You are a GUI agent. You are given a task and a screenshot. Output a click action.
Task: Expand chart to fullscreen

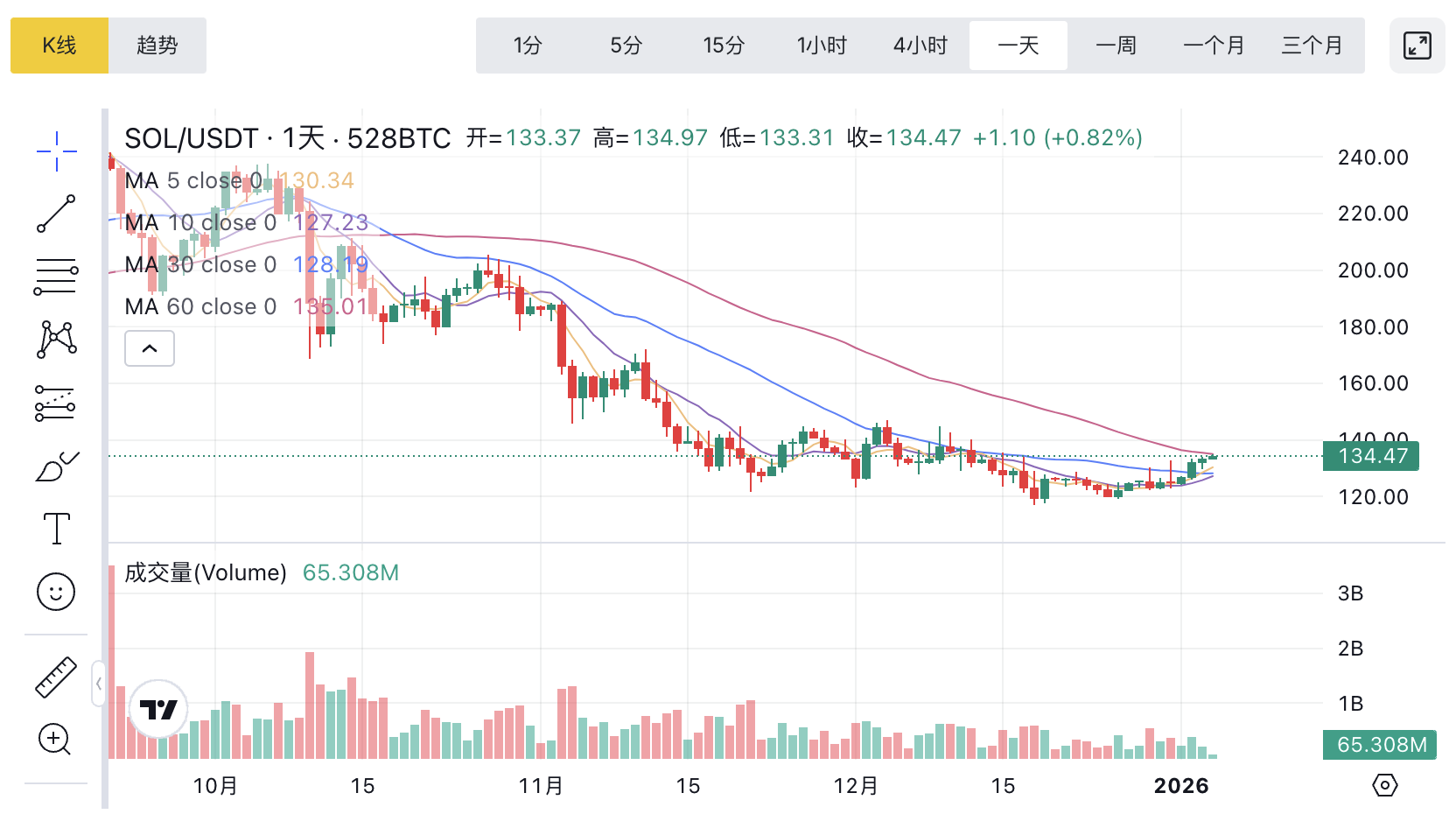pyautogui.click(x=1417, y=46)
